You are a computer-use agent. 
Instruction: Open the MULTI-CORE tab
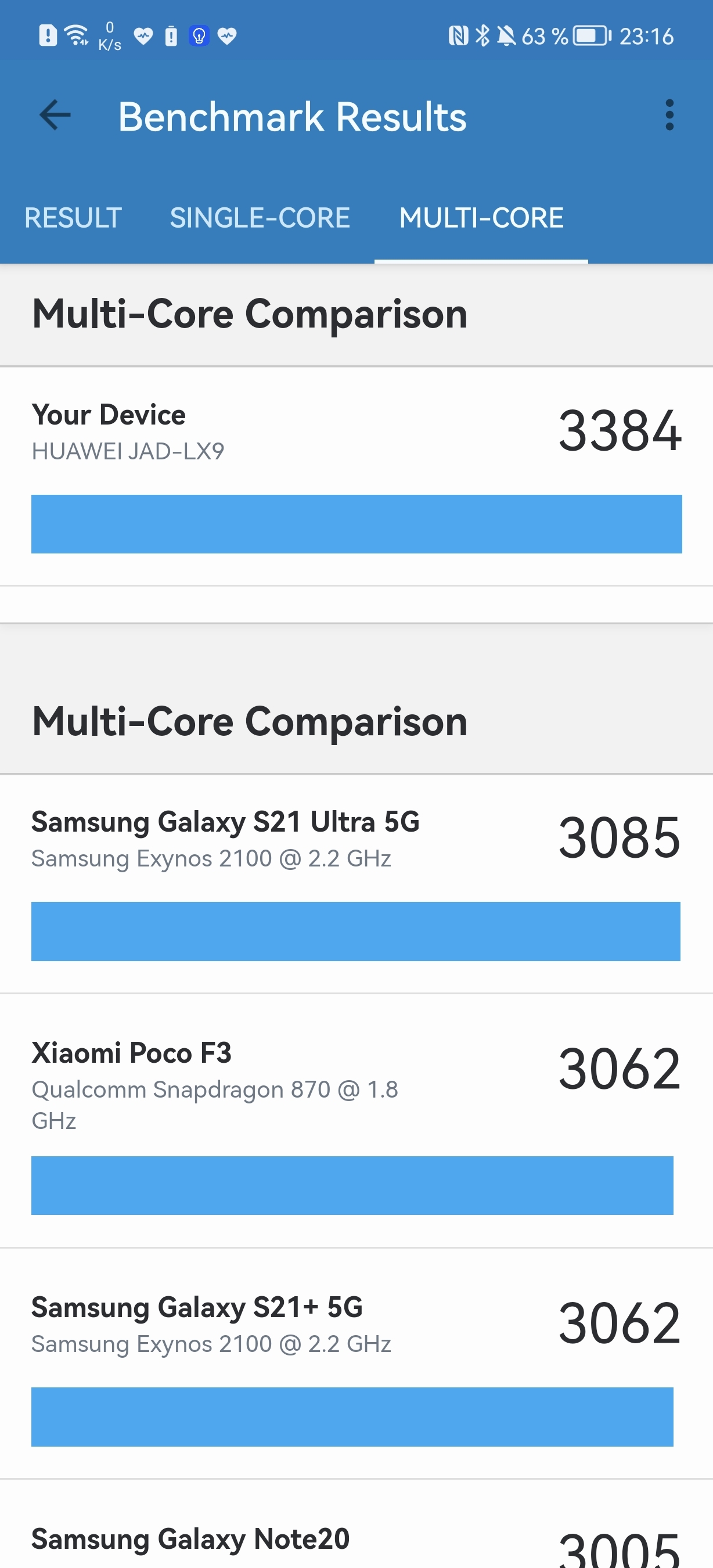[x=480, y=217]
